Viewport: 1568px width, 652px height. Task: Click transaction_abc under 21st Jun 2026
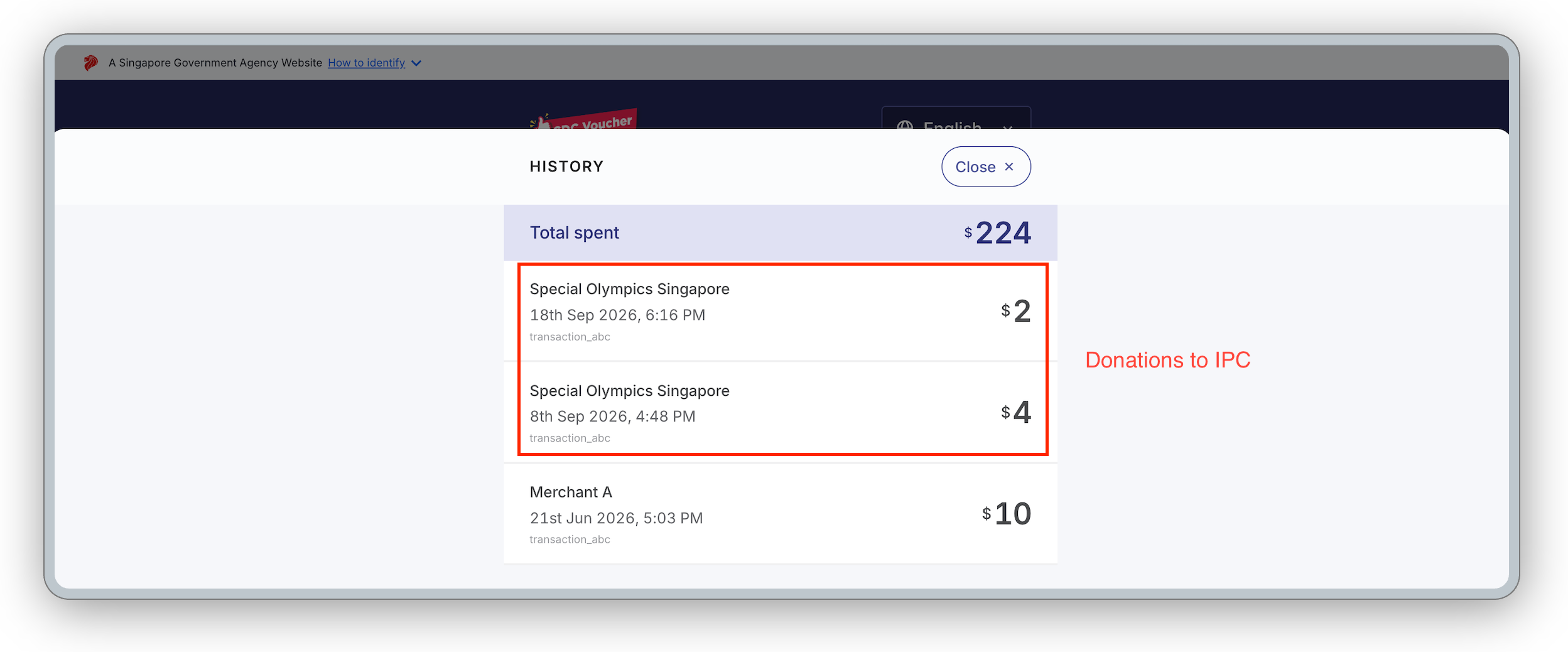[x=570, y=540]
